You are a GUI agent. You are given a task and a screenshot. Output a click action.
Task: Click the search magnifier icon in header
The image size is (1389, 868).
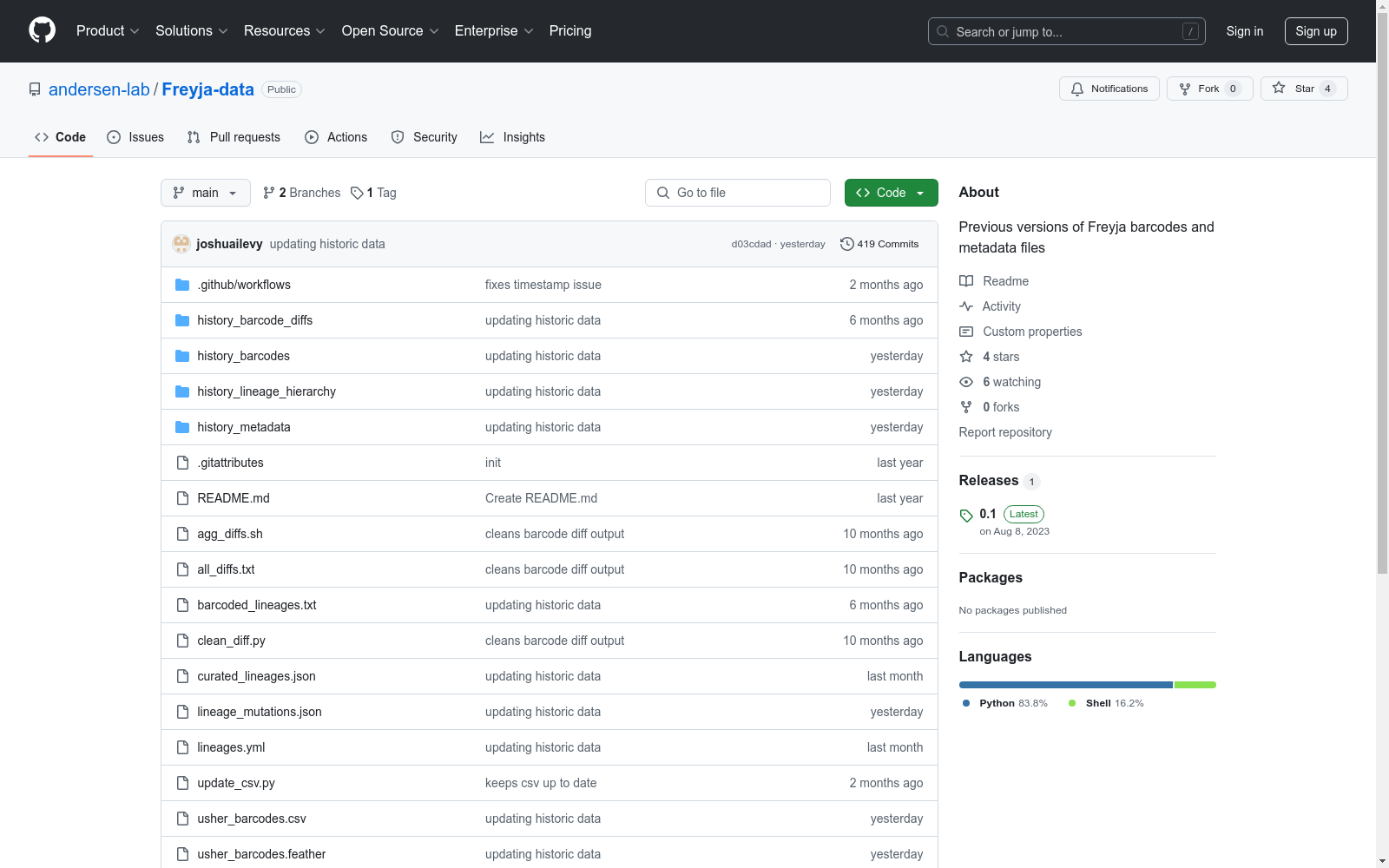943,31
